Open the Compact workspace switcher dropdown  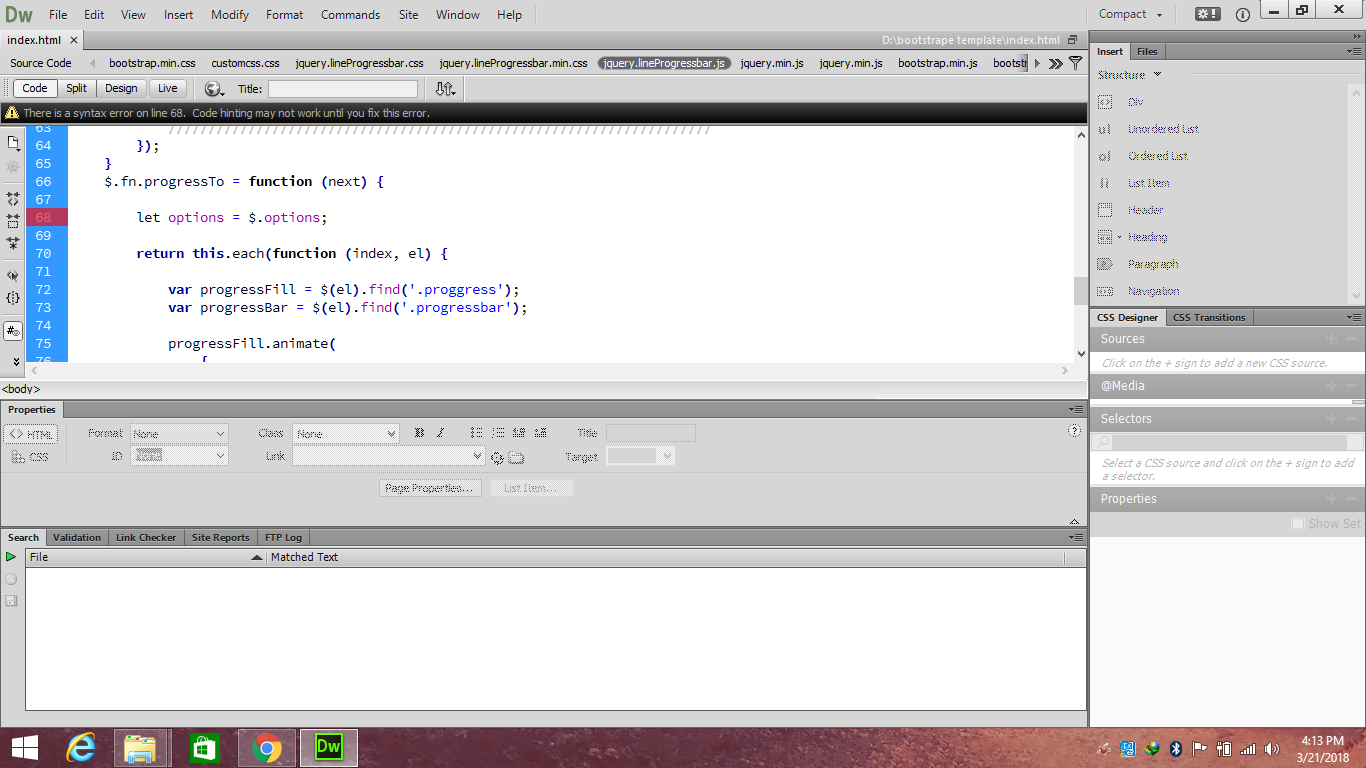1130,14
